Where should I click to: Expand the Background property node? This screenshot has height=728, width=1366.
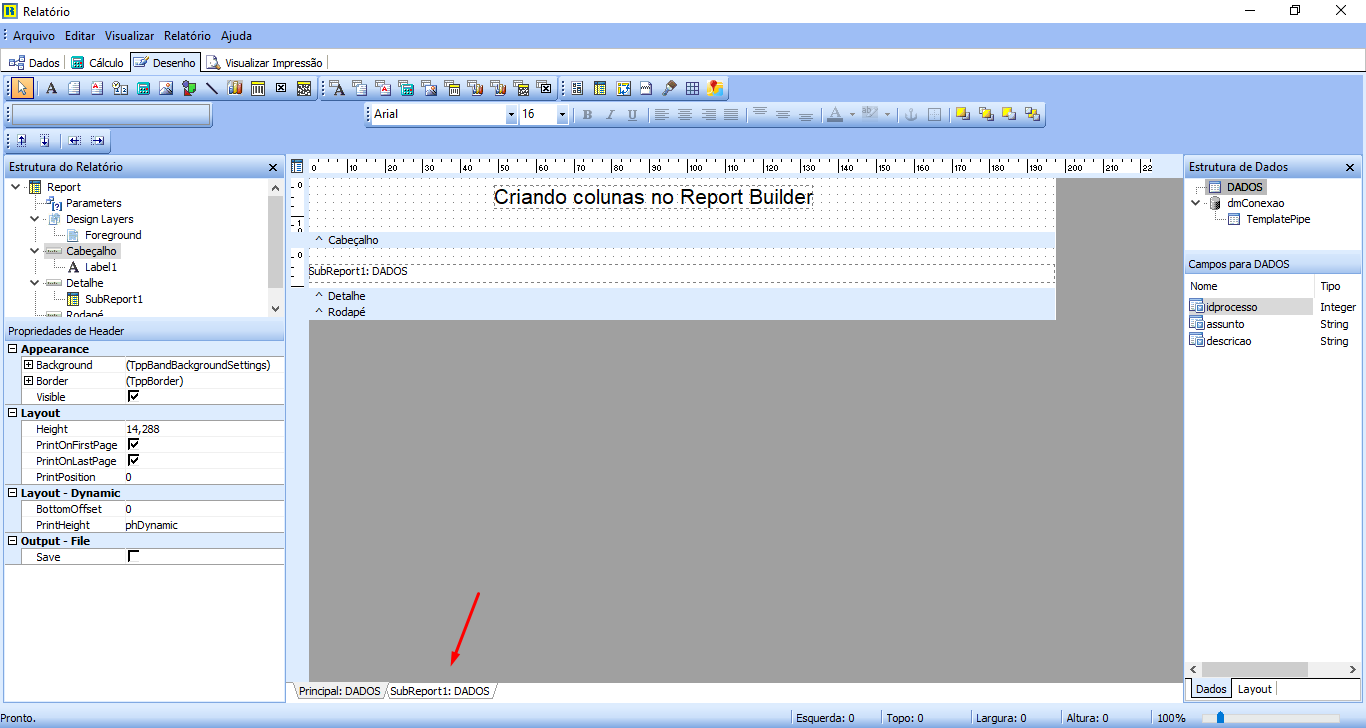(29, 365)
